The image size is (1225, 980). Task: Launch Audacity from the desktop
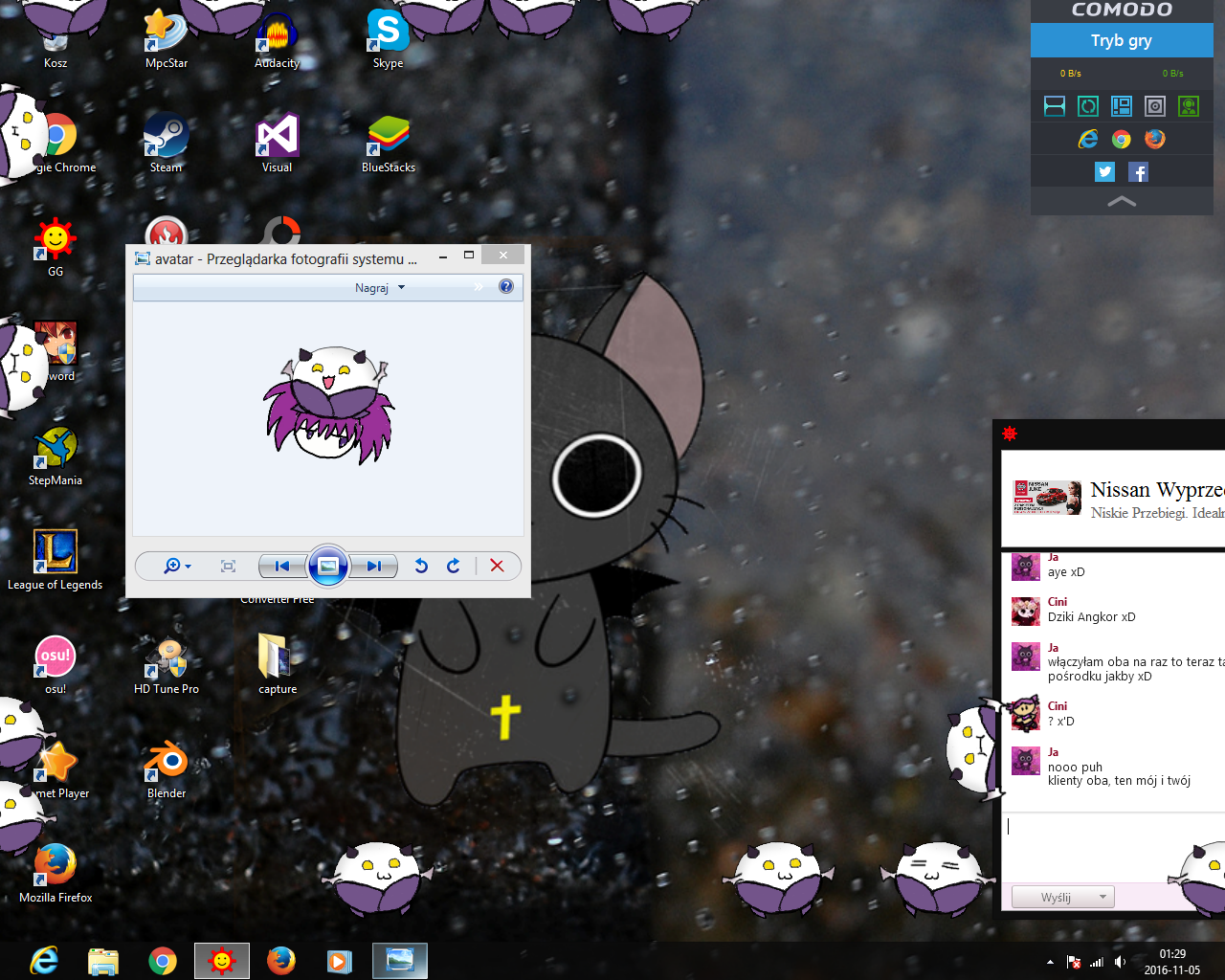pos(278,36)
